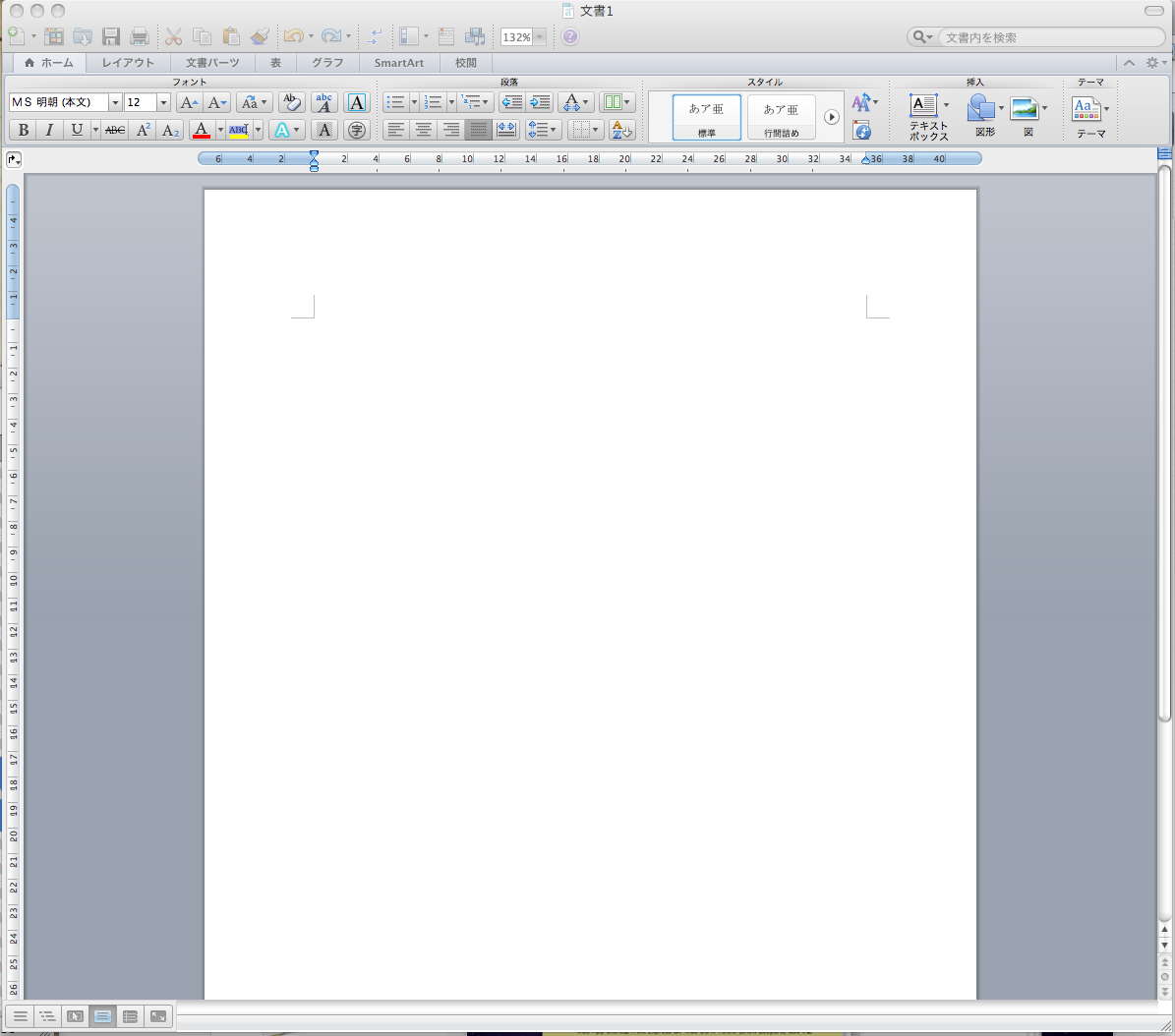Apply the 標準 style
Viewport: 1175px width, 1036px height.
click(707, 117)
